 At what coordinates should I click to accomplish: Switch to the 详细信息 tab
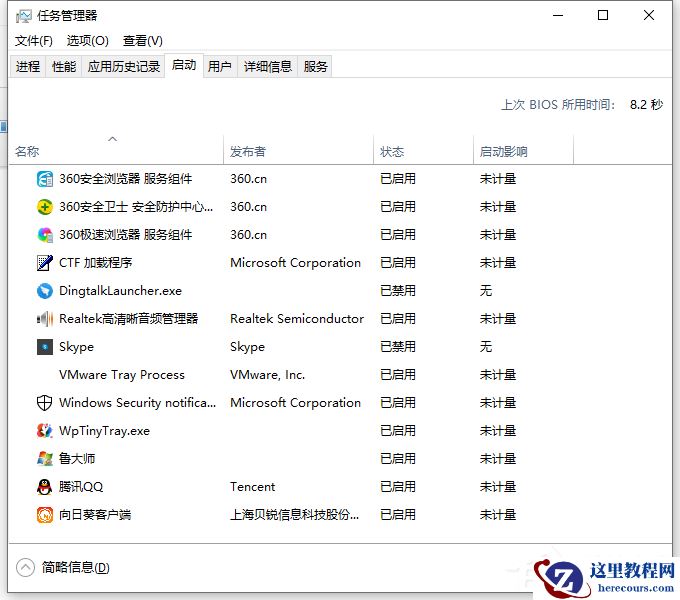click(x=268, y=66)
